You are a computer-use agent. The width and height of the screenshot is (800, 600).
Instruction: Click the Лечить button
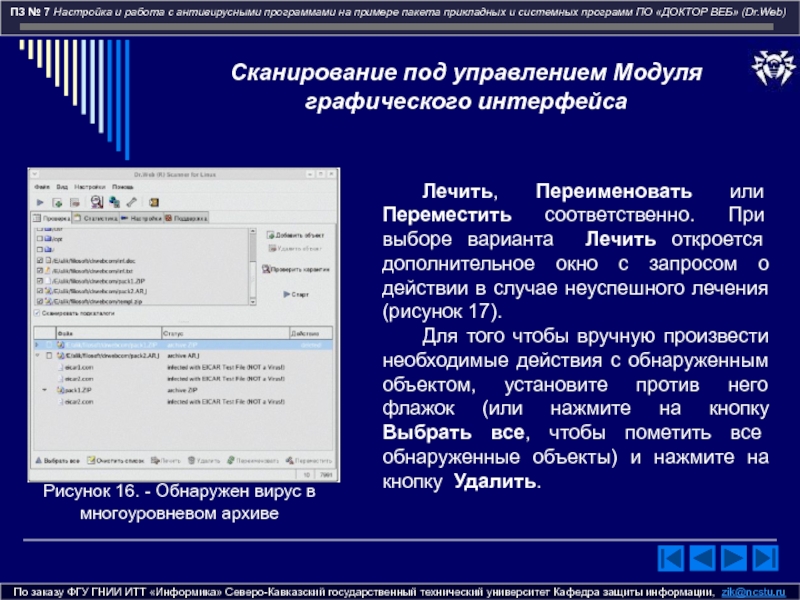(x=166, y=461)
